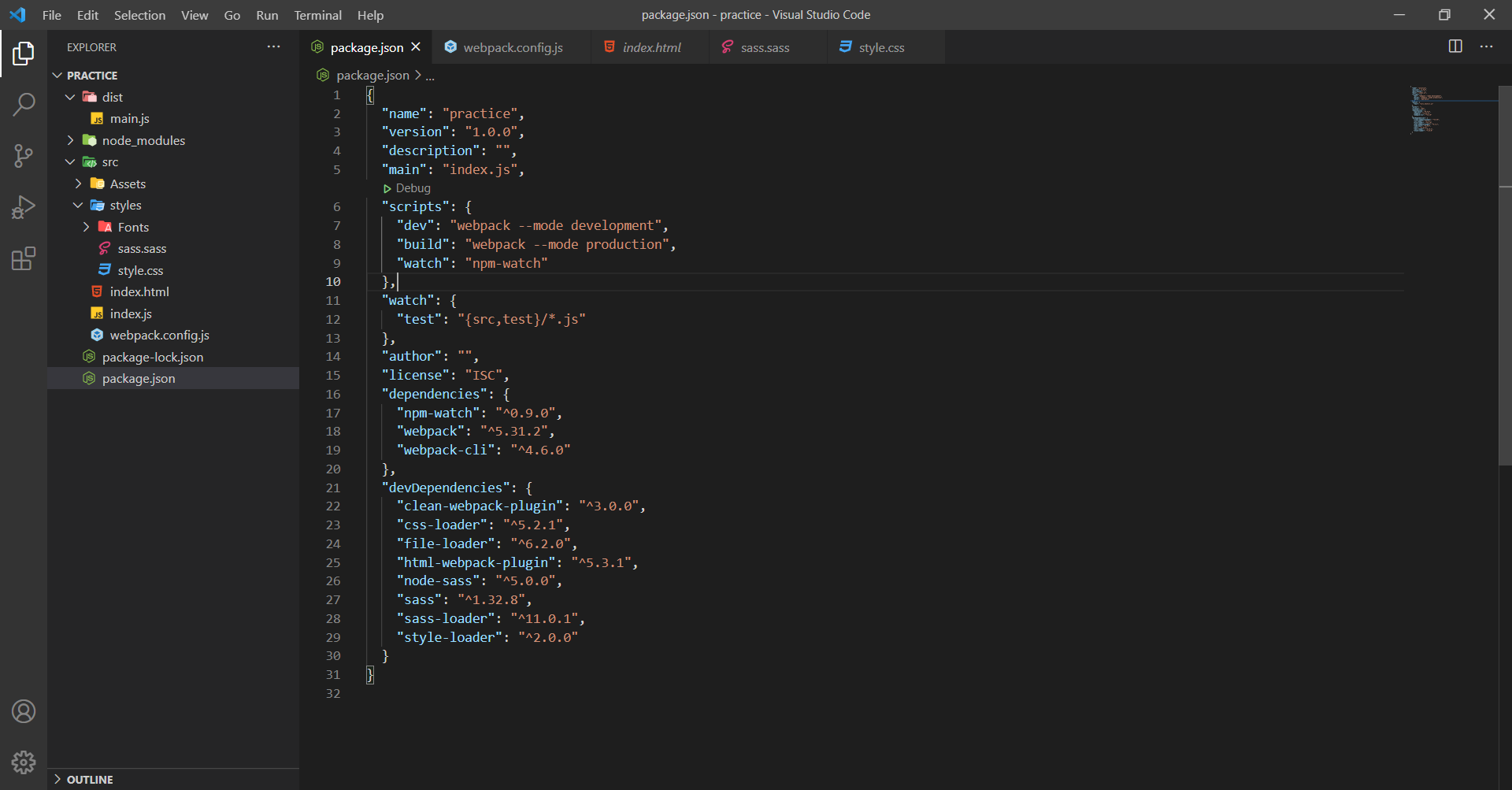The width and height of the screenshot is (1512, 790).
Task: Open the Terminal menu
Action: (318, 15)
